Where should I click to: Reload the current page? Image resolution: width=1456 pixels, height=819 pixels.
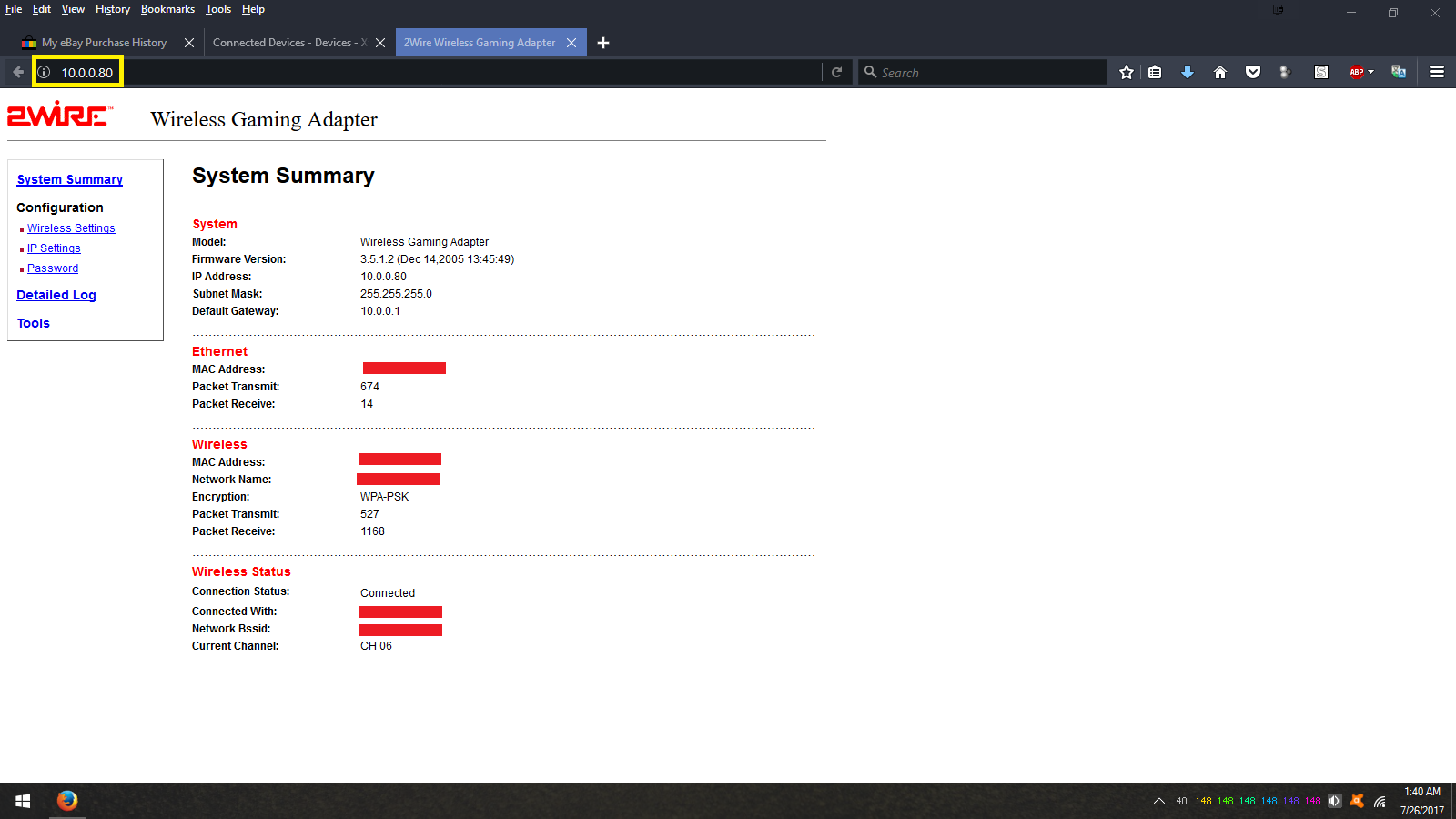click(836, 72)
